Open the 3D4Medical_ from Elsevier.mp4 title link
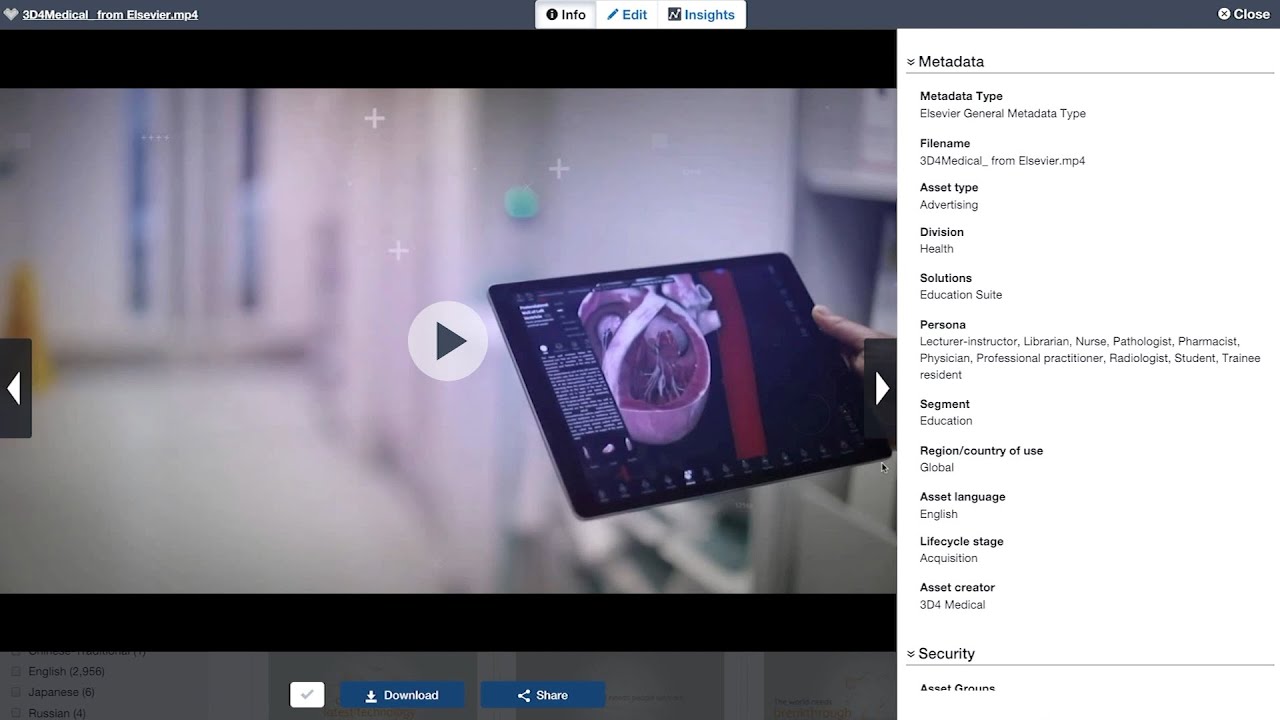1280x720 pixels. coord(110,15)
